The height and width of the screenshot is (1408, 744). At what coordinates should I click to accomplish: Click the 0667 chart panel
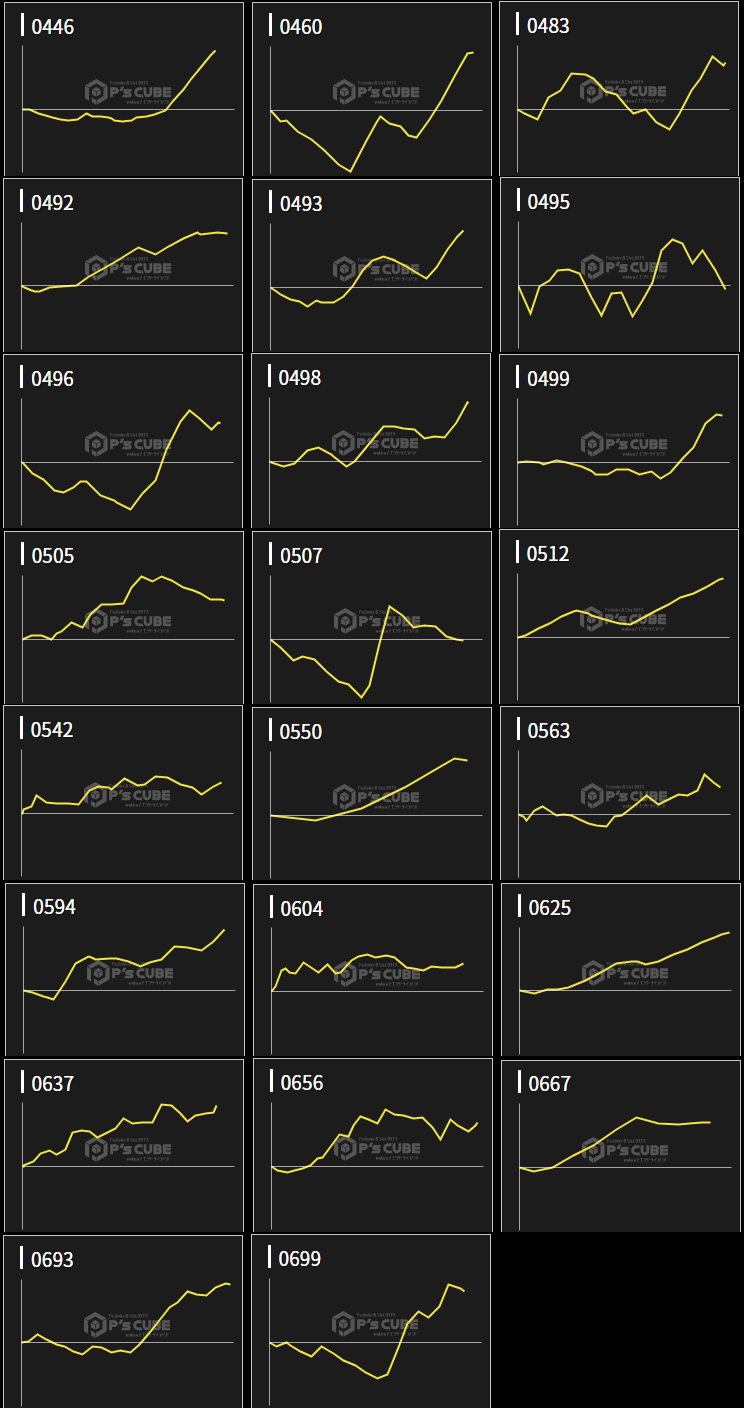coord(620,1145)
